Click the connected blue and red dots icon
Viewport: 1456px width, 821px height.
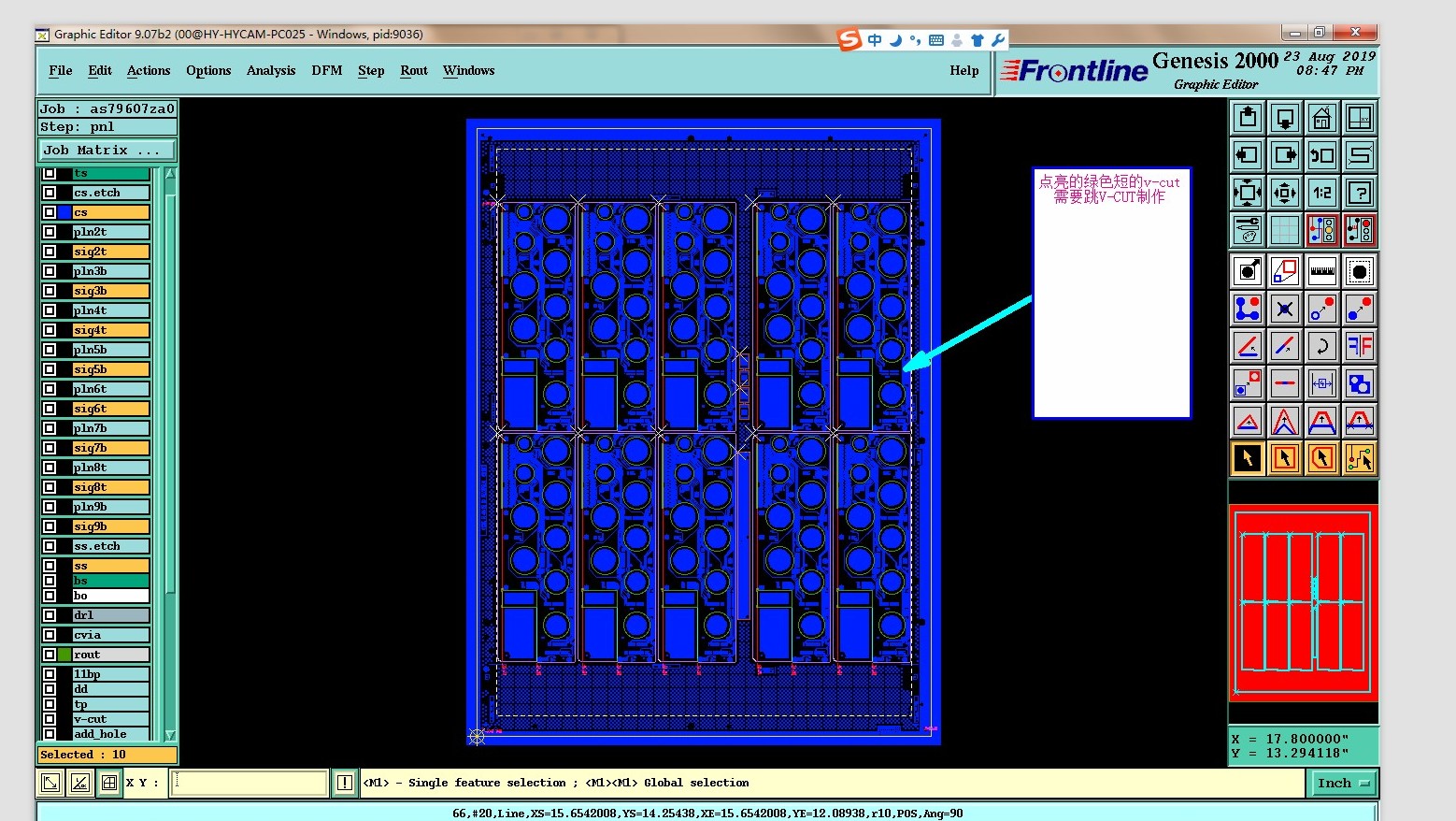pos(1248,309)
